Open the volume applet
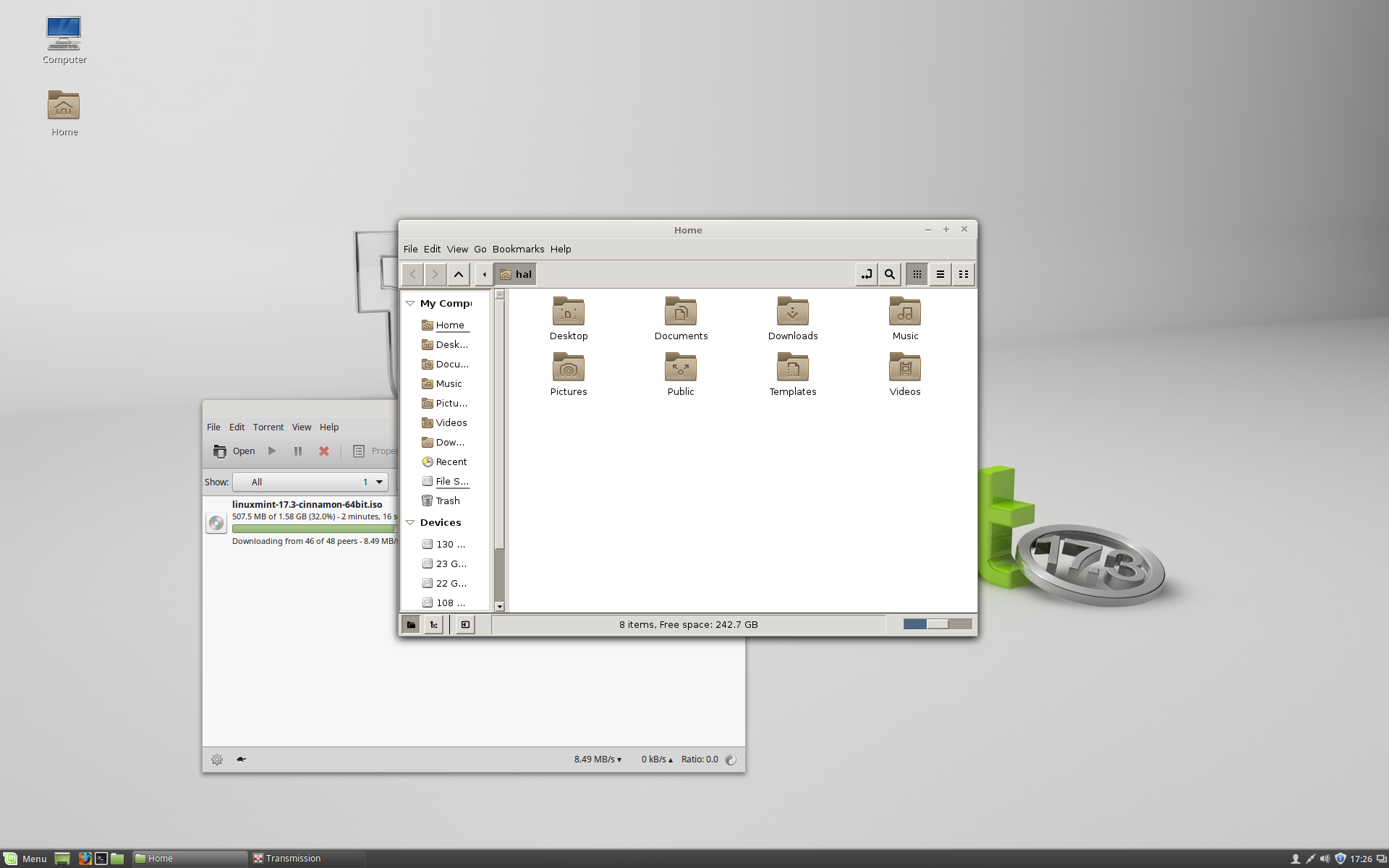Viewport: 1389px width, 868px height. (x=1325, y=859)
